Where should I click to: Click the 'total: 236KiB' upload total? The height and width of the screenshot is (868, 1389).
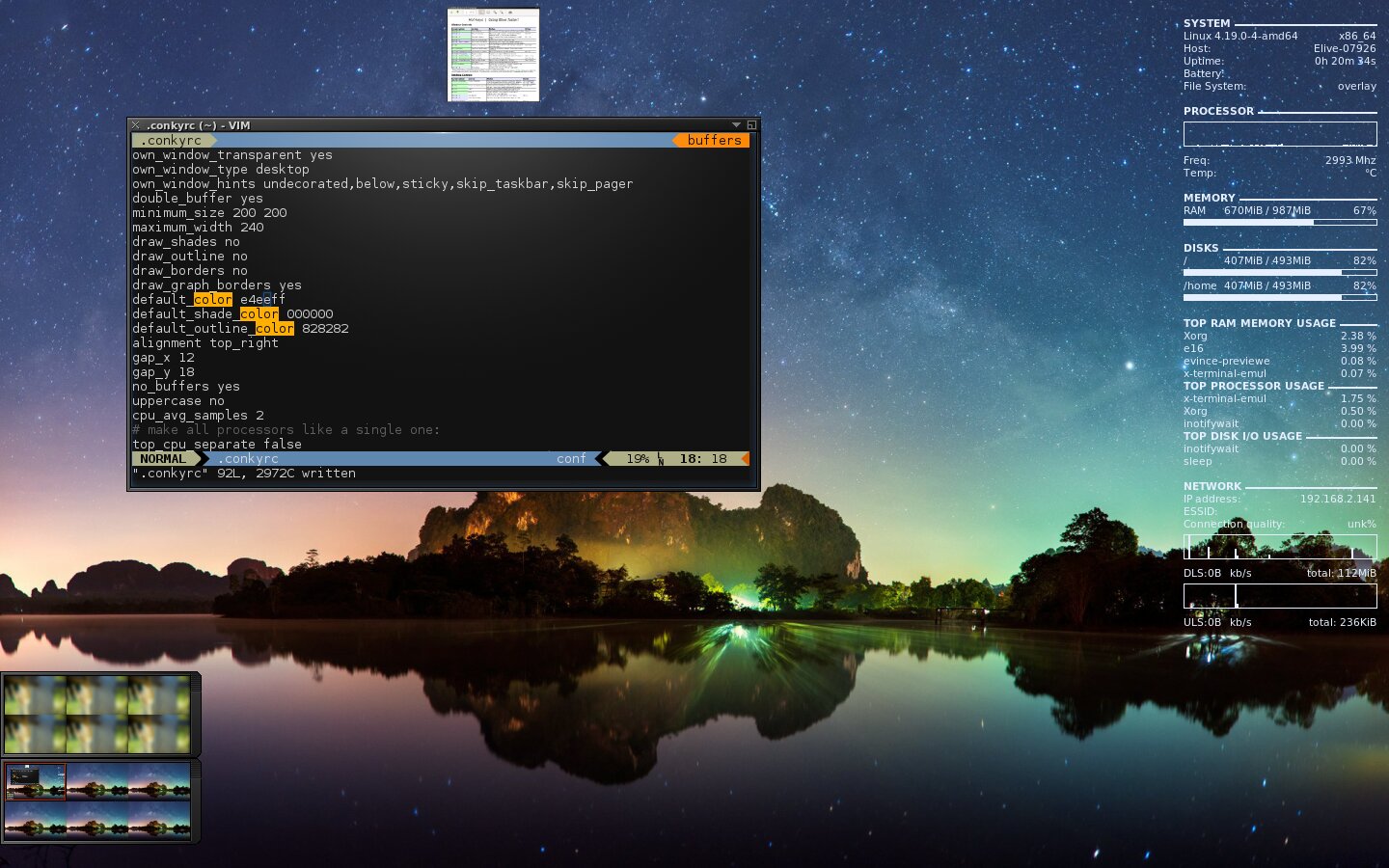[x=1343, y=622]
